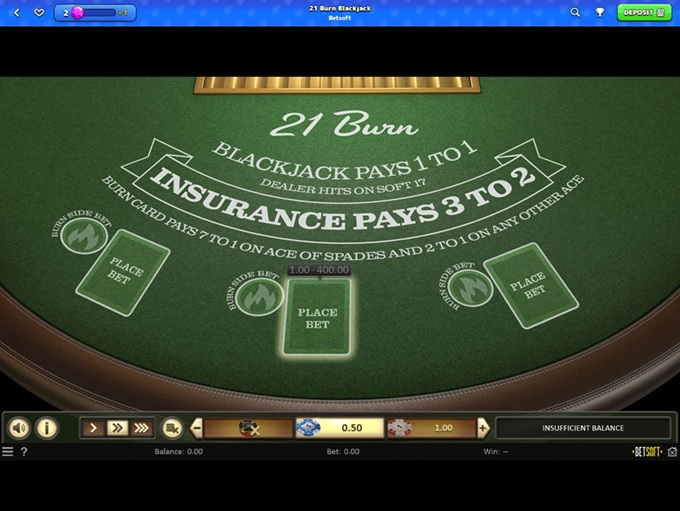This screenshot has height=511, width=680.
Task: Click the green Deposit button
Action: tap(644, 13)
